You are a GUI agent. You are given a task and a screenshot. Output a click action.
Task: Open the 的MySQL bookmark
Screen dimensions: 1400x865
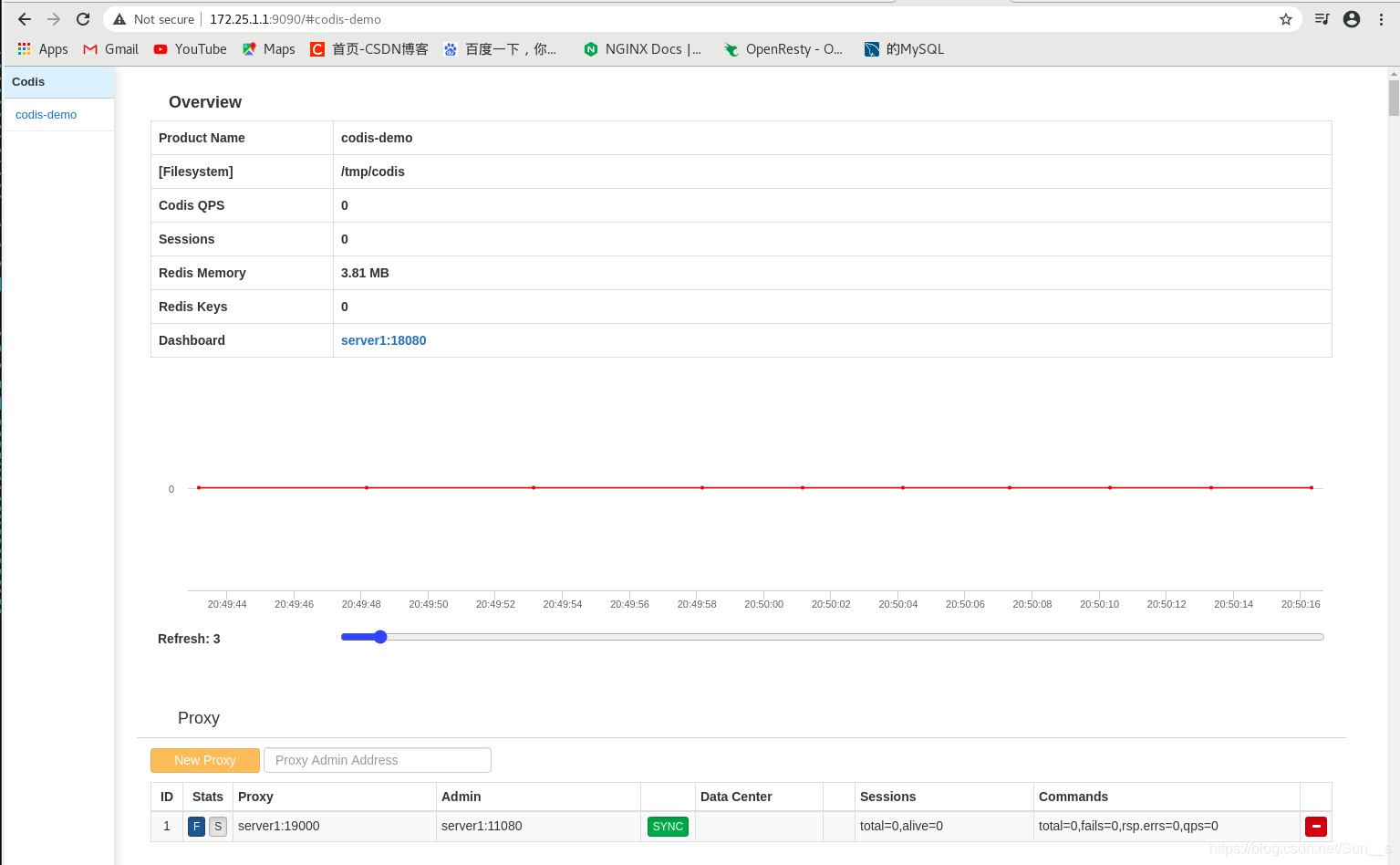904,49
